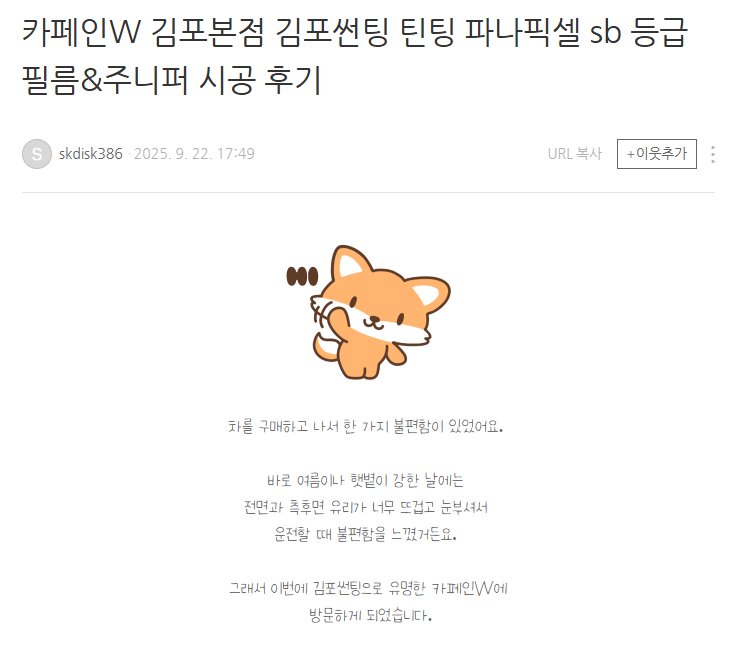Click the word 파나픽셀 in the title
The image size is (739, 645).
(522, 32)
